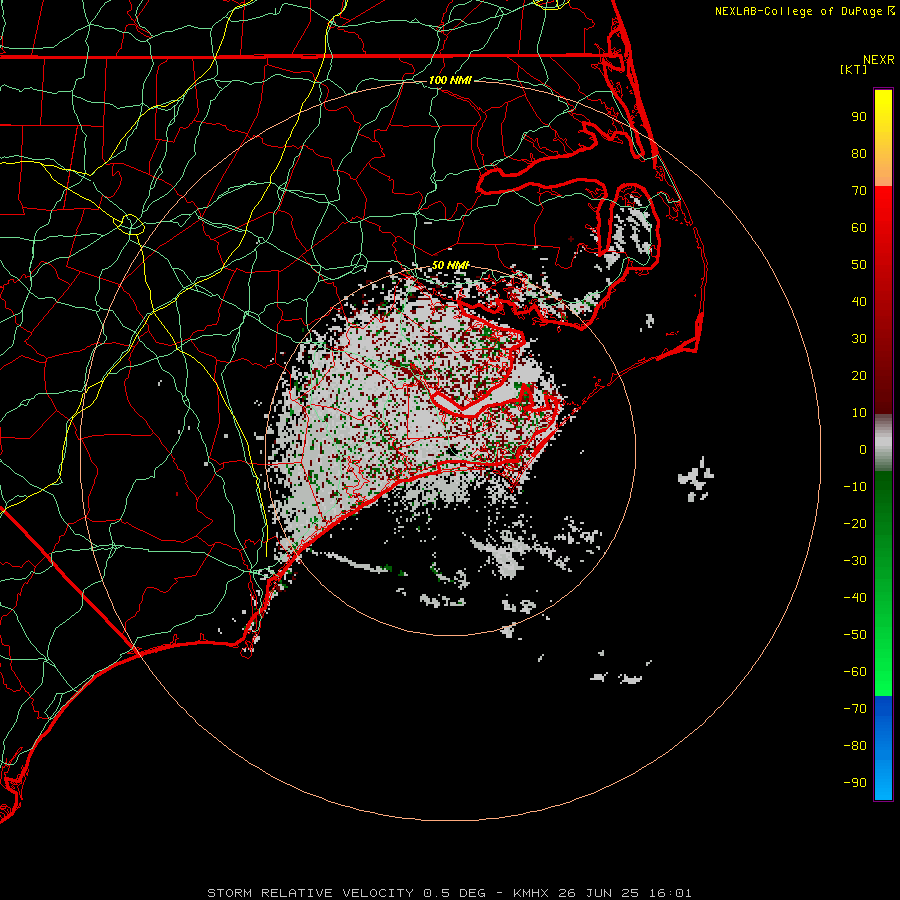Pick the blue segment of the color bar

point(883,748)
